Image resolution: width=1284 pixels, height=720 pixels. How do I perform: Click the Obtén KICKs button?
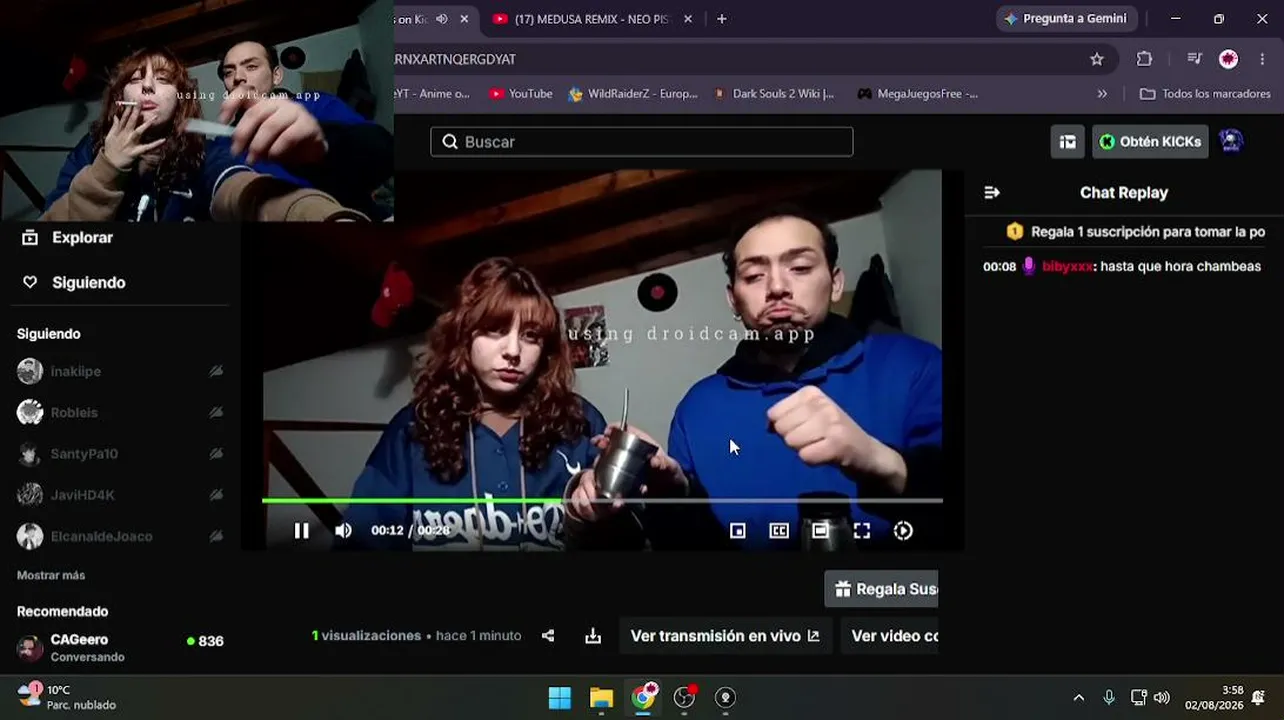[1150, 142]
